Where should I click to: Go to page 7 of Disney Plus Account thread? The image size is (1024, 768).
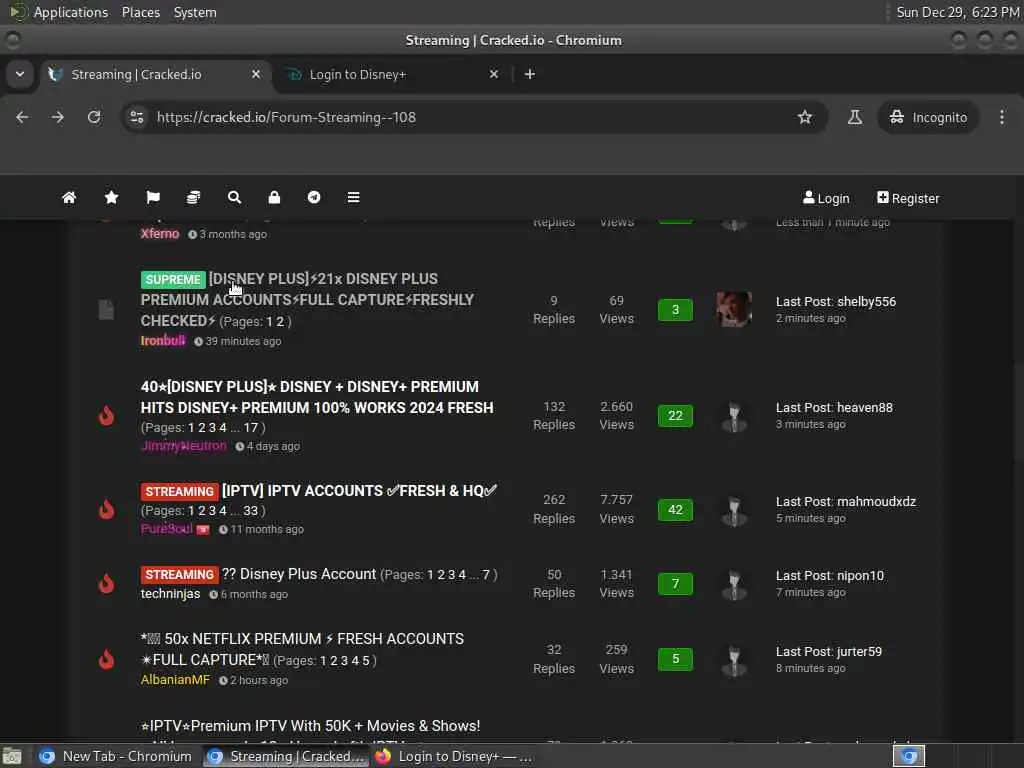pos(486,575)
